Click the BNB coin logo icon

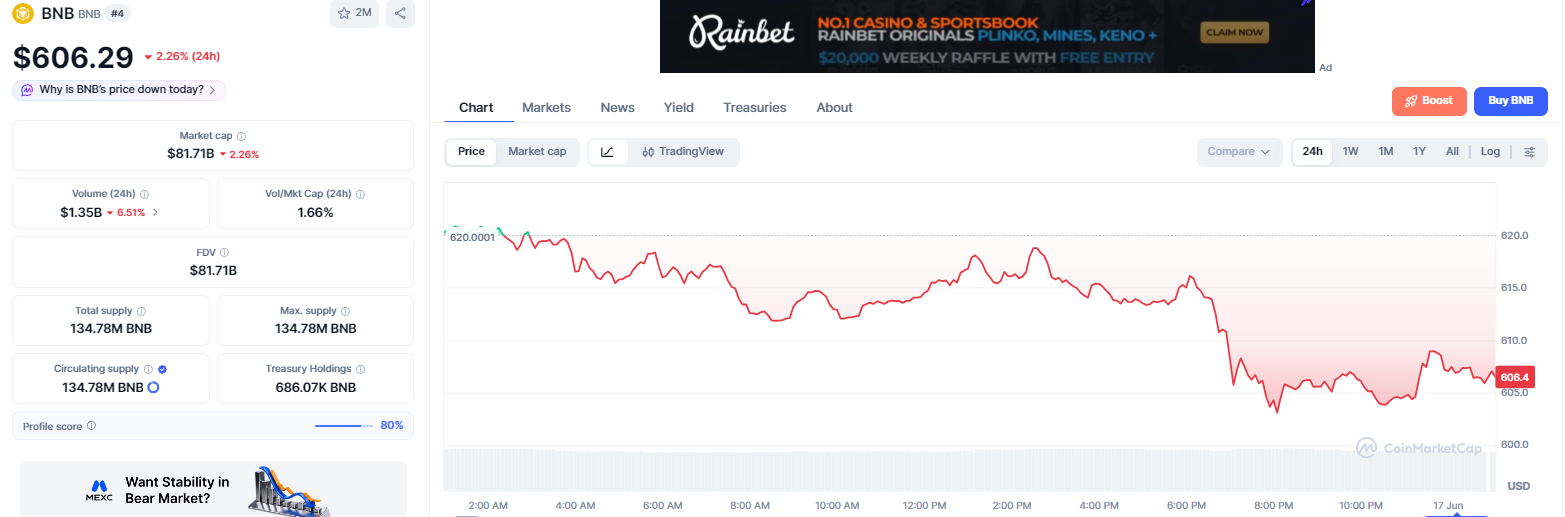click(x=23, y=13)
